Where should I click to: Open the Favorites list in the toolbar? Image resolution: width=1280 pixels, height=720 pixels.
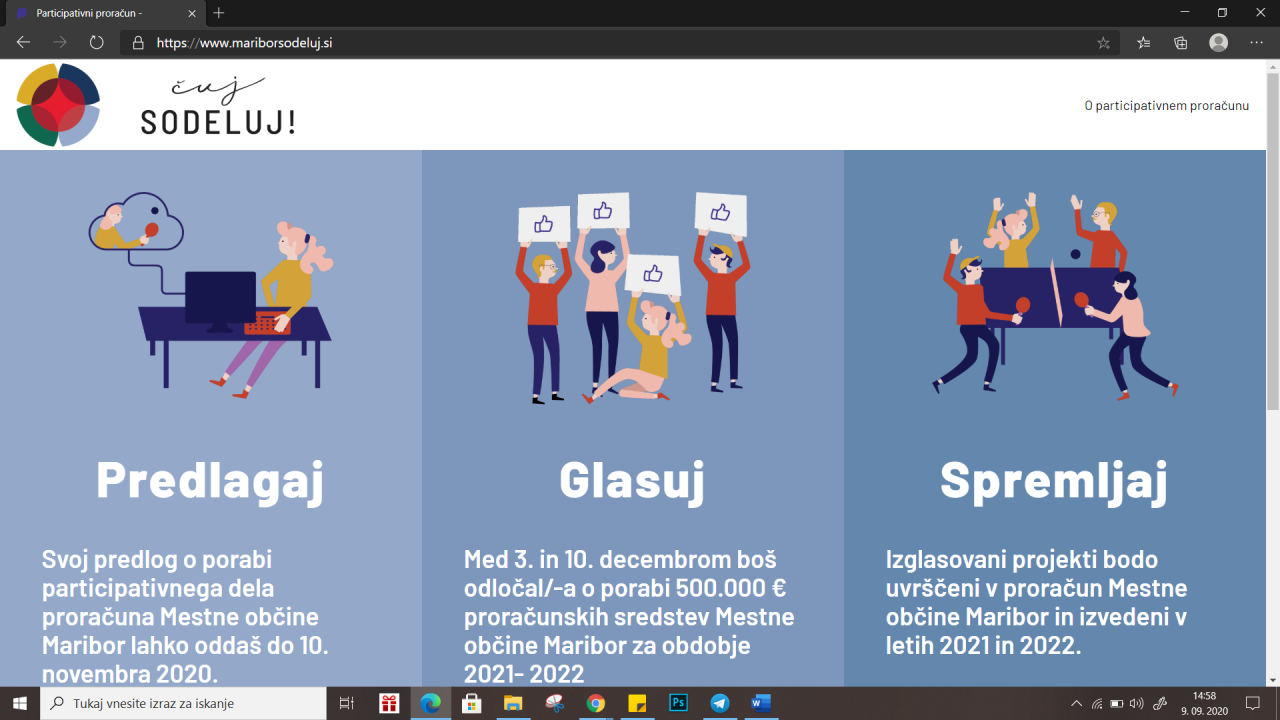(x=1144, y=43)
